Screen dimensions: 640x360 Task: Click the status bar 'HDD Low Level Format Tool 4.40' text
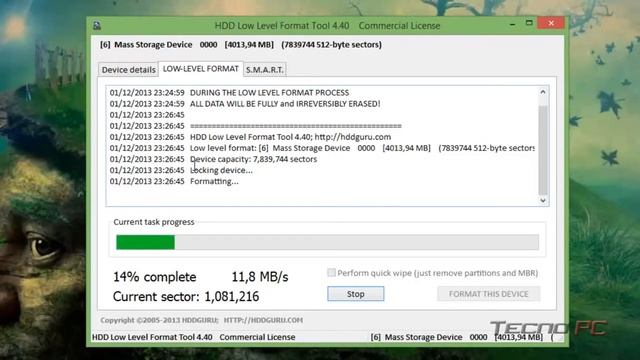pos(152,337)
